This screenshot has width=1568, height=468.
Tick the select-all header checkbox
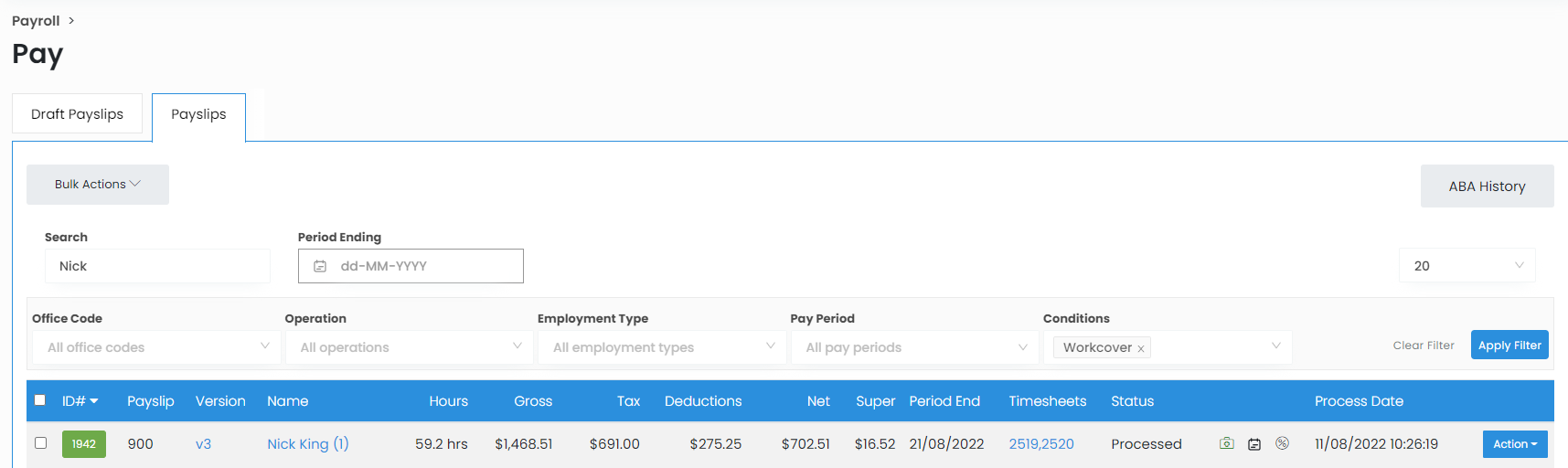pos(40,400)
